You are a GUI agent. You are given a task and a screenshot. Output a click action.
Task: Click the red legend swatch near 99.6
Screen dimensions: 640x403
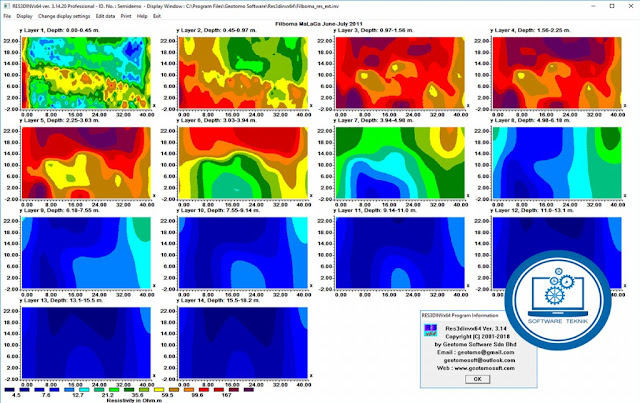(x=204, y=390)
